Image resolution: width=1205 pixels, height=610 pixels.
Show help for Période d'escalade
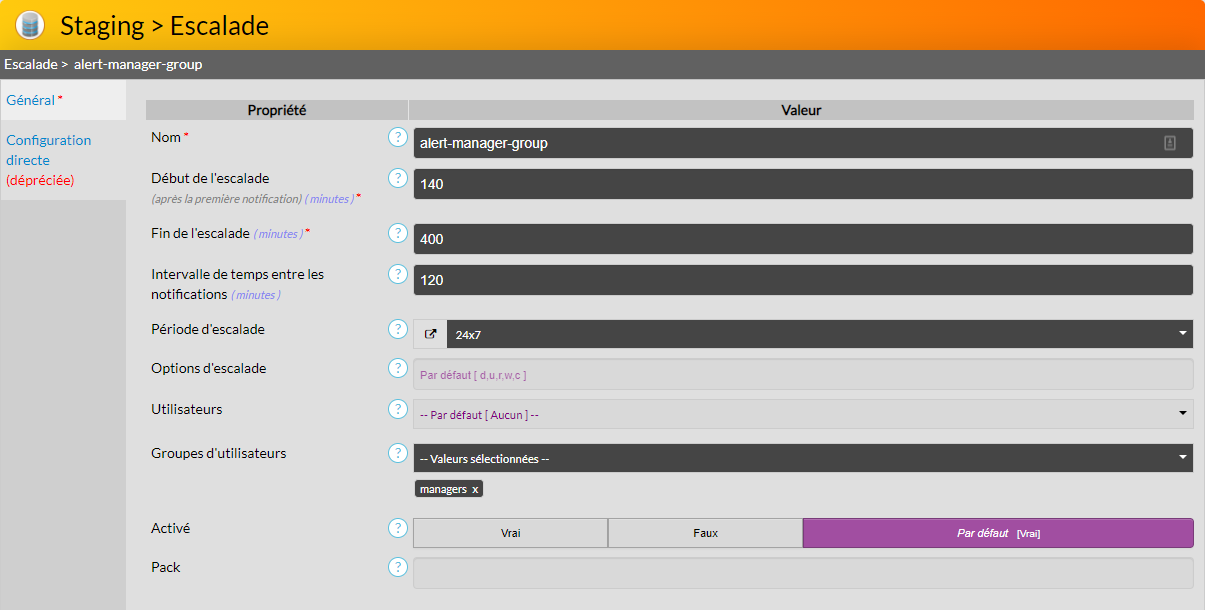tap(397, 329)
